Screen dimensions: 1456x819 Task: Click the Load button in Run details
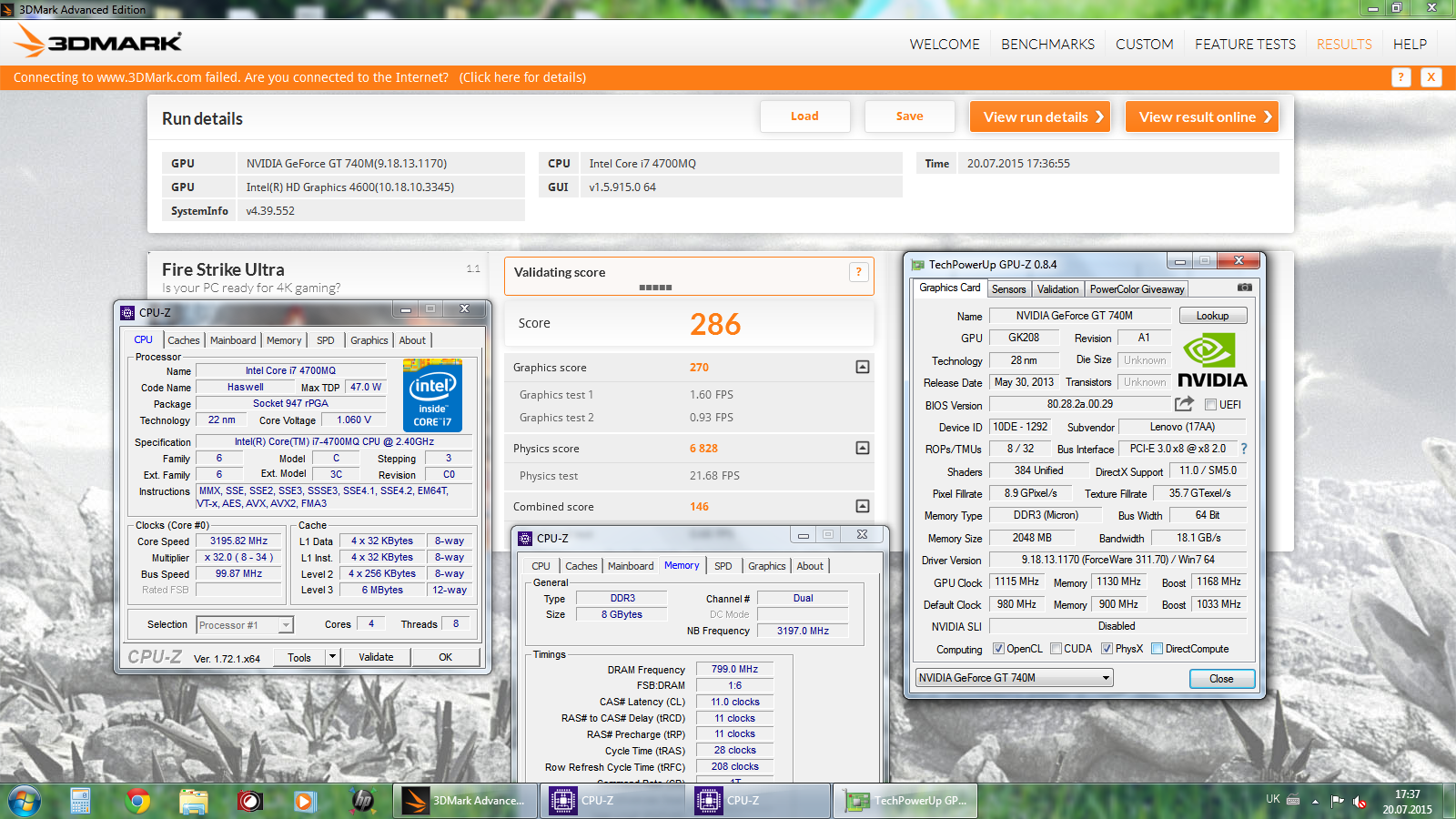pos(804,116)
